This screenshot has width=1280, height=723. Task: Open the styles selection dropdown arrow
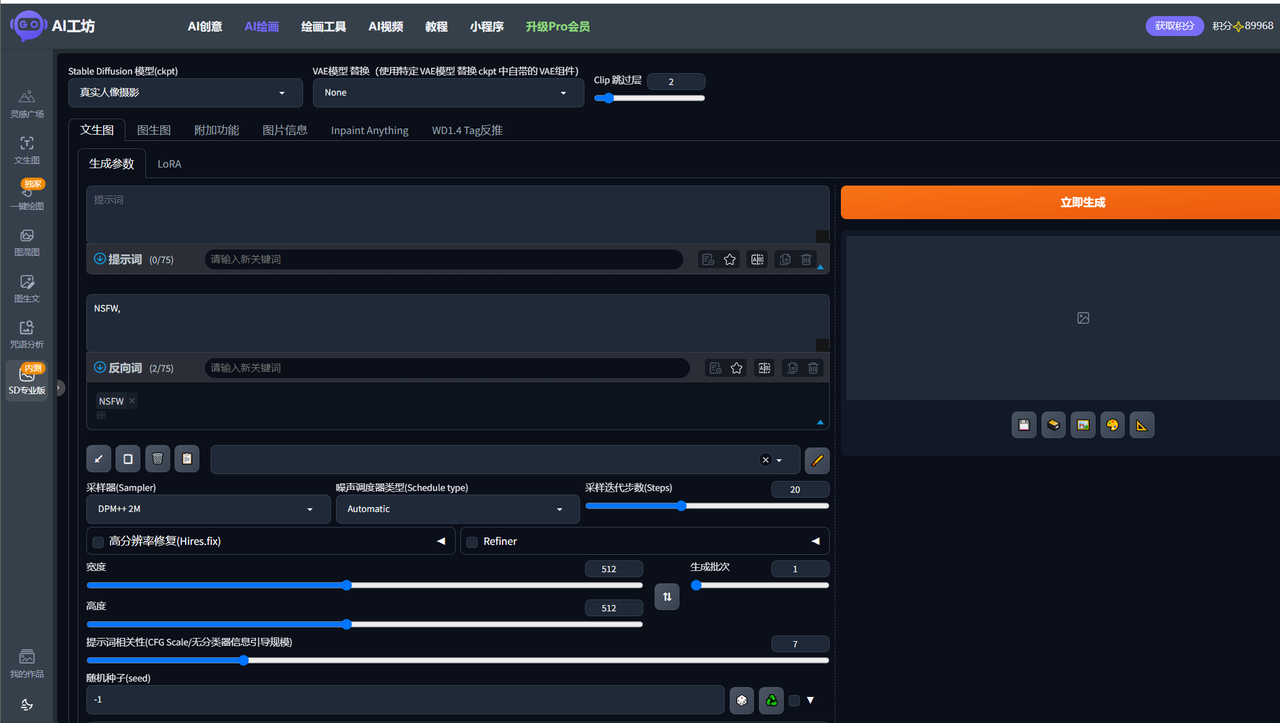[x=779, y=460]
